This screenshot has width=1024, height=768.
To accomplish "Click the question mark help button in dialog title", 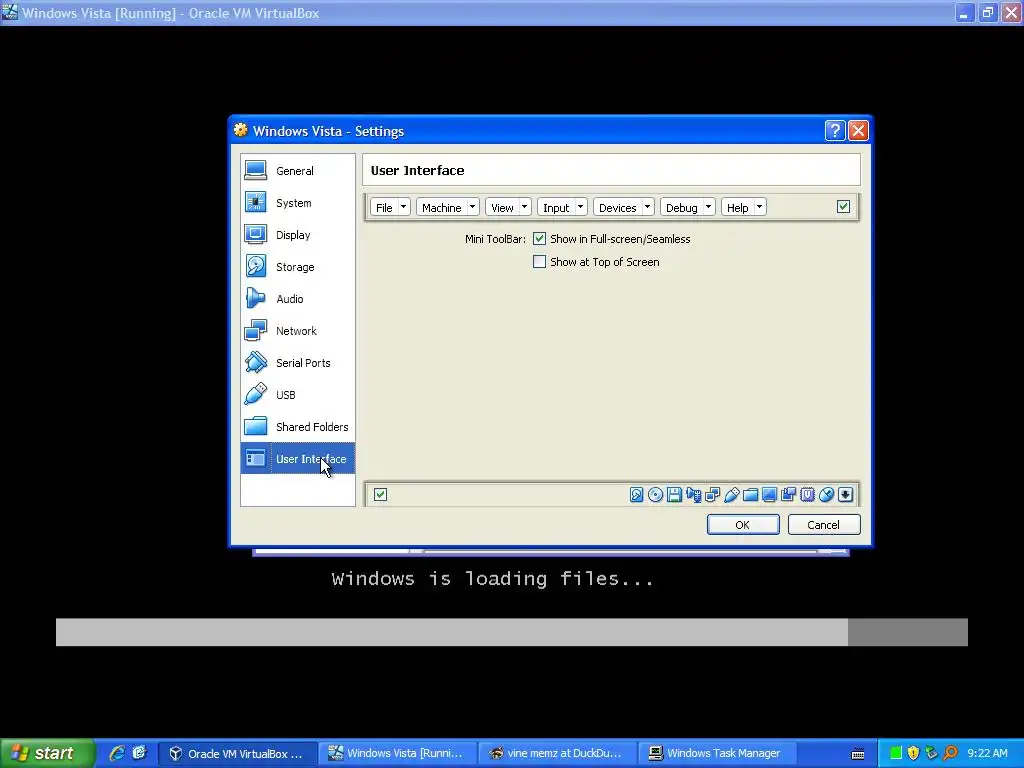I will [835, 131].
